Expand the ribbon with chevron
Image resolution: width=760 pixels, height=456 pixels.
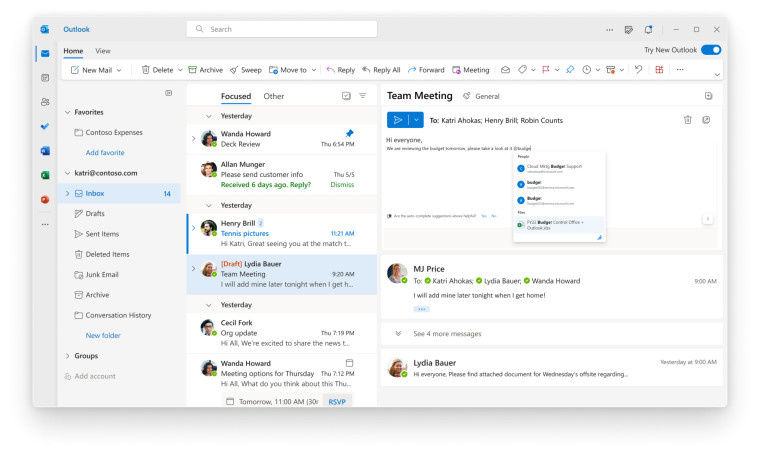[x=717, y=75]
